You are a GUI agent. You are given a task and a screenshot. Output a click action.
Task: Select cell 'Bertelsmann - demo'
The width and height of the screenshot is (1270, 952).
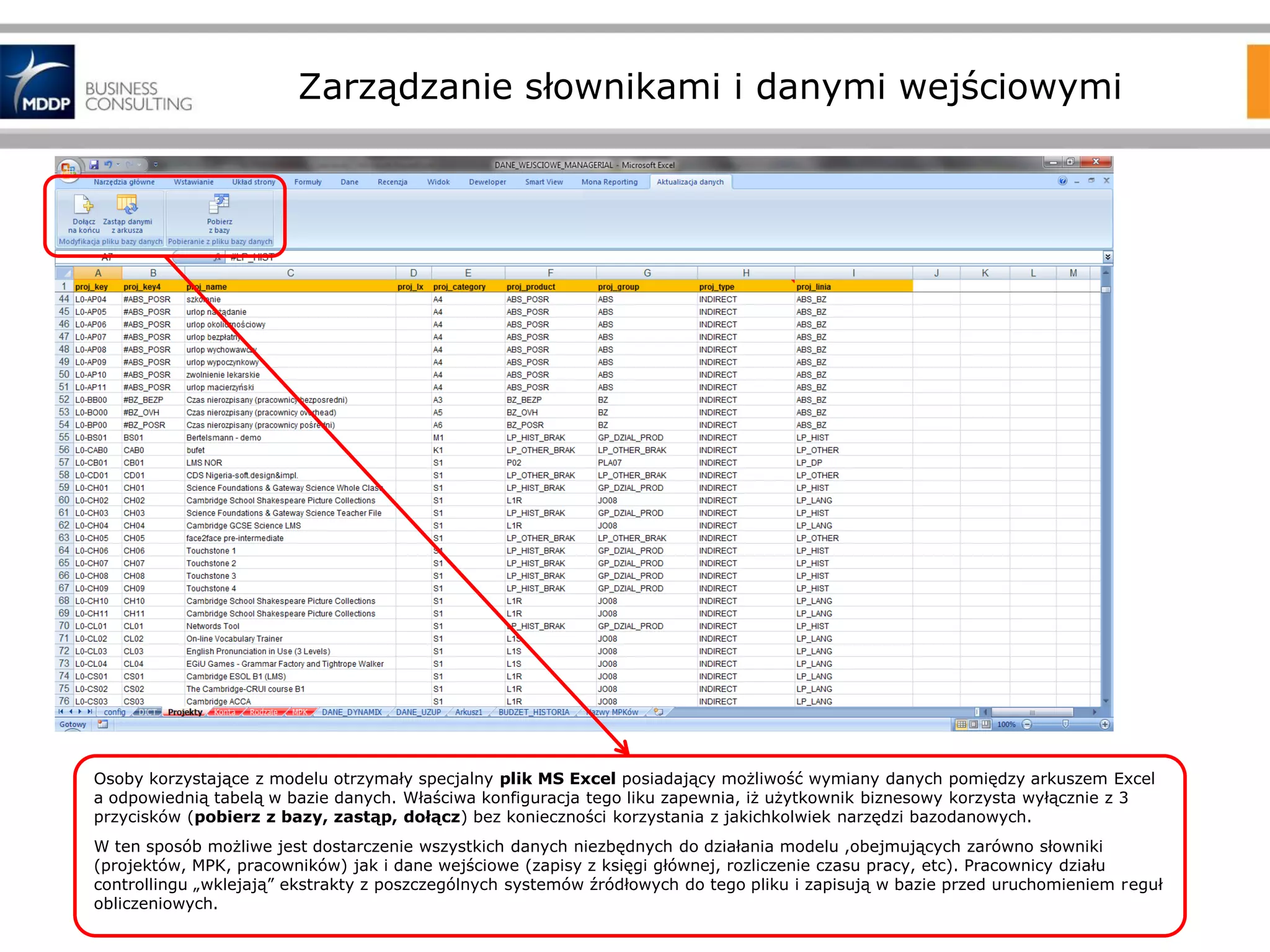point(290,438)
